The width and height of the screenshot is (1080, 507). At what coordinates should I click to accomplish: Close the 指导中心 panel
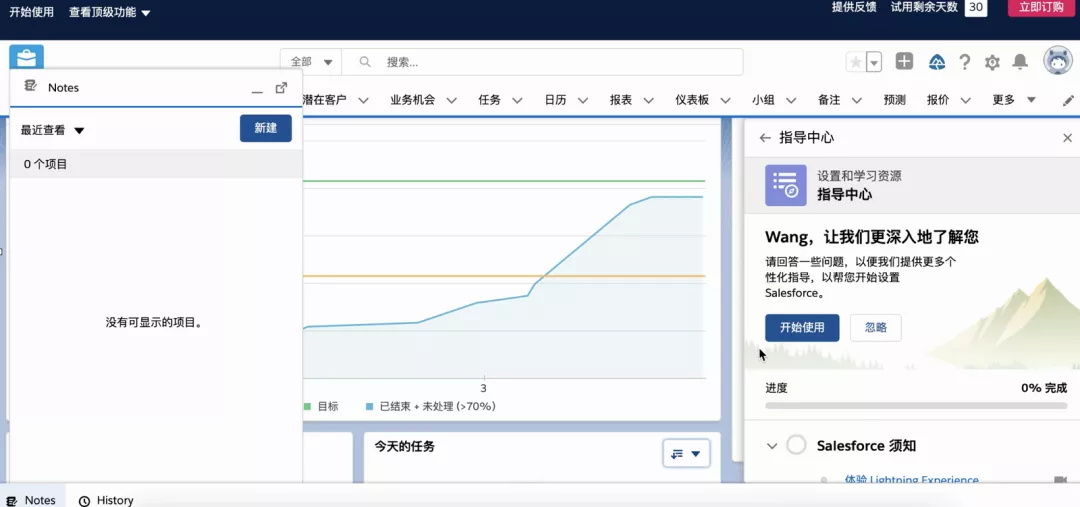tap(1067, 138)
